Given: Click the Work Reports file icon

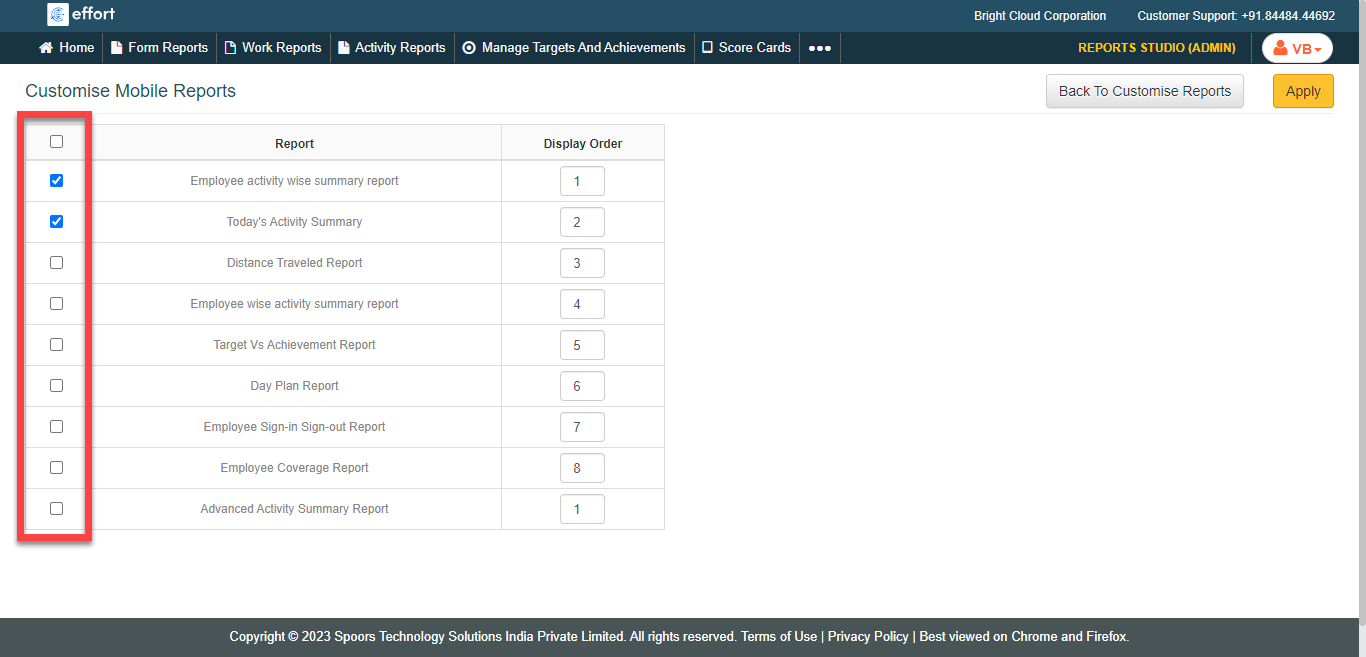Looking at the screenshot, I should (x=230, y=48).
